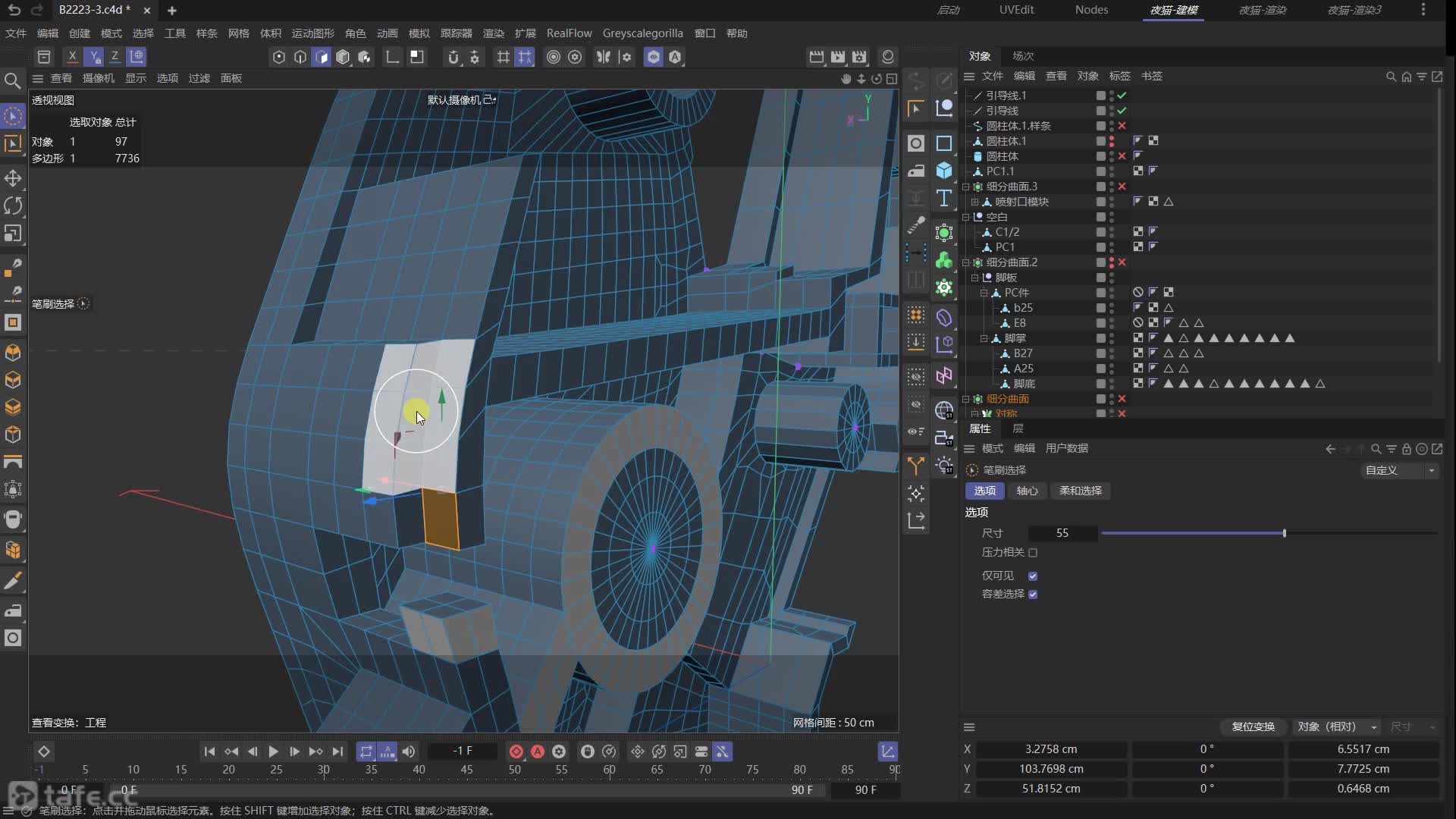
Task: Uncheck the 仅可见 checkbox
Action: [1033, 576]
